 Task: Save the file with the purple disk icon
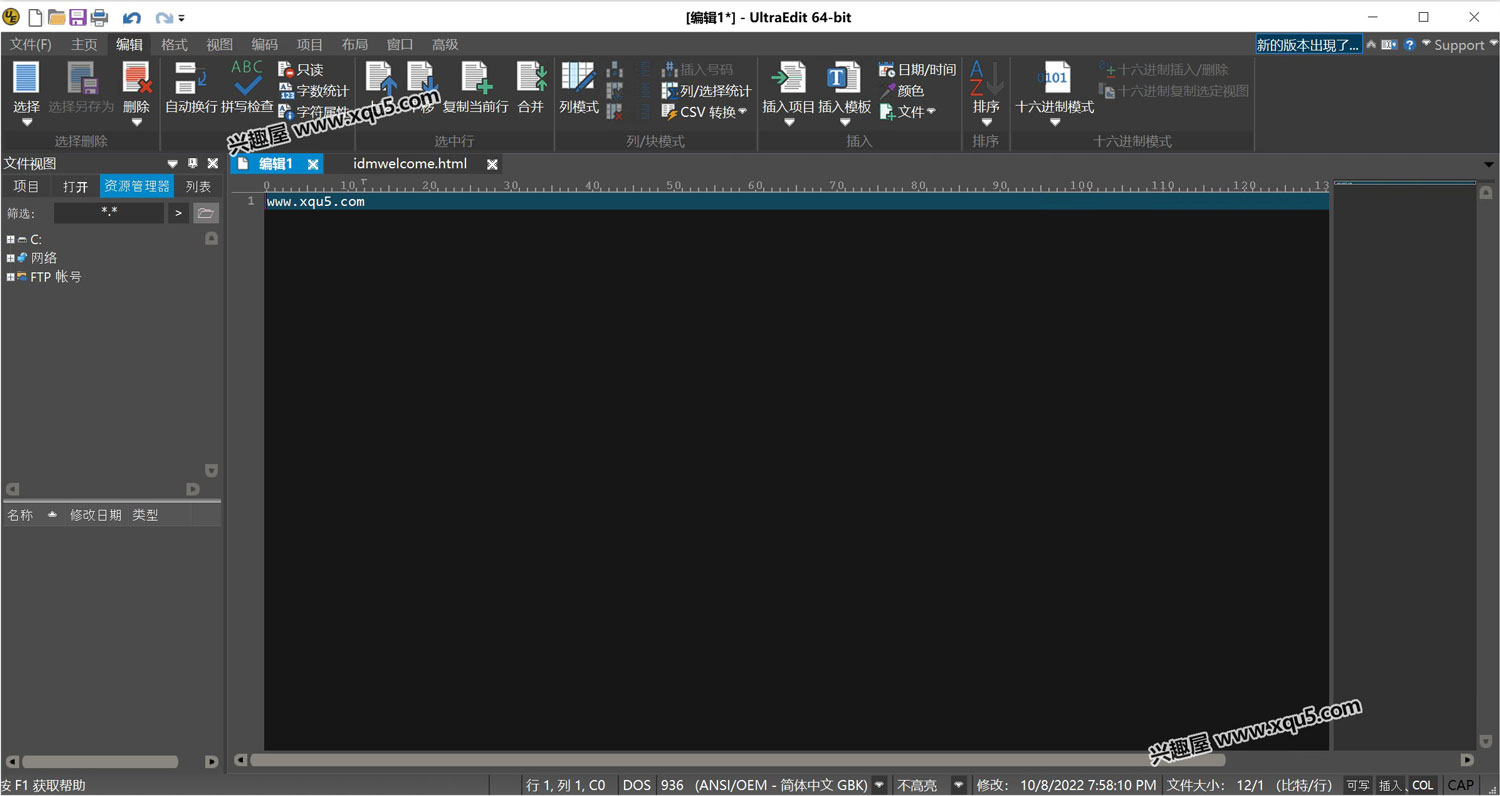(77, 17)
